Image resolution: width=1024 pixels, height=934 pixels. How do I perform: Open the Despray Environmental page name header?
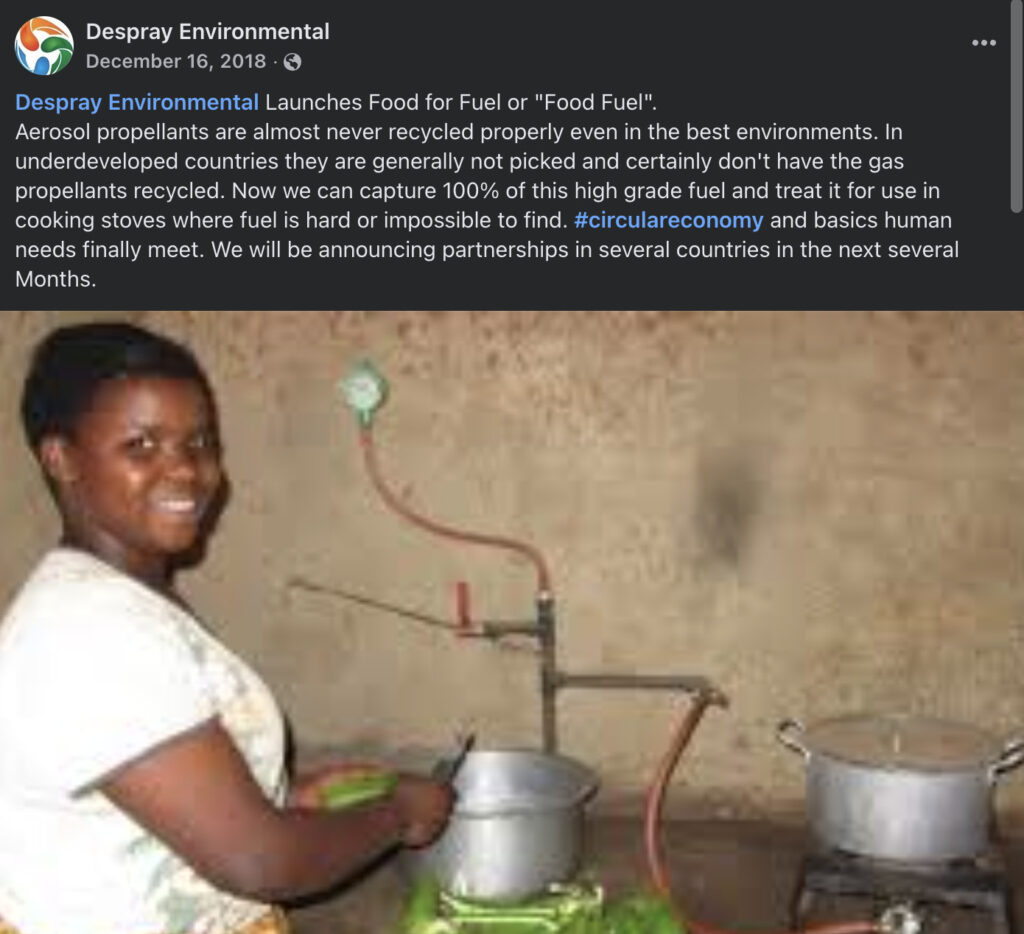coord(207,31)
